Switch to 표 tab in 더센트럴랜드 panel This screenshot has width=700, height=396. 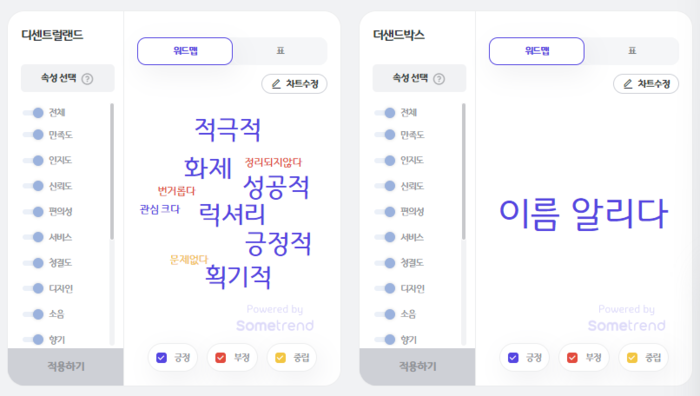280,51
